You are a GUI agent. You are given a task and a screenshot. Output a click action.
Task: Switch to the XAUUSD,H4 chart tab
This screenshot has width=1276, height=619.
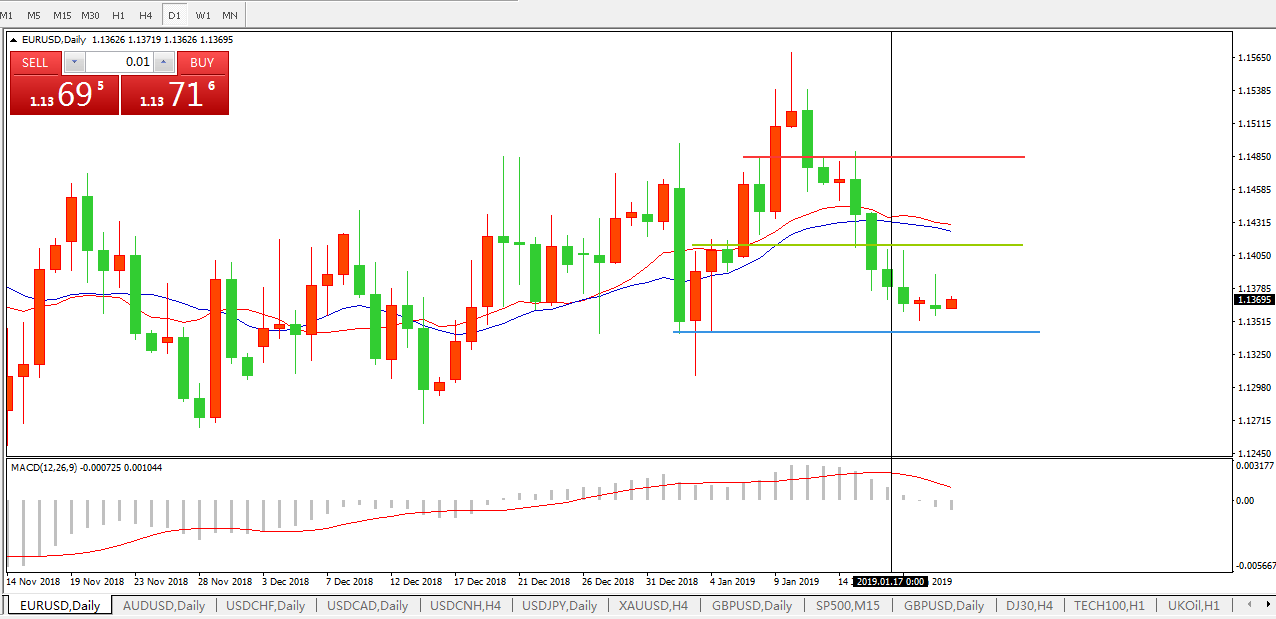653,605
